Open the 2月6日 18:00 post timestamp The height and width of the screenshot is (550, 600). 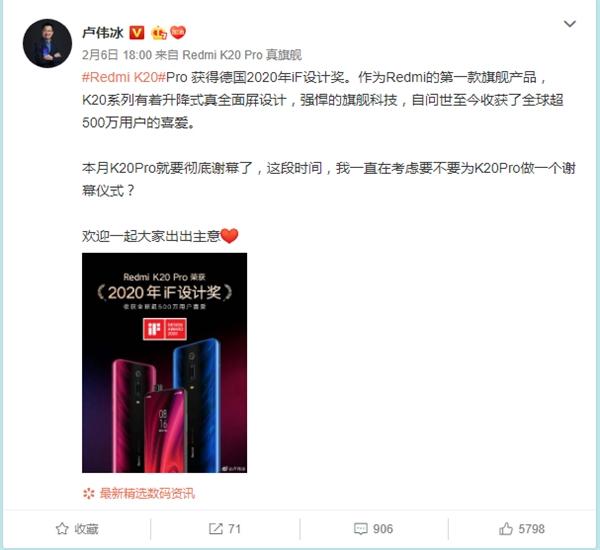click(x=117, y=55)
